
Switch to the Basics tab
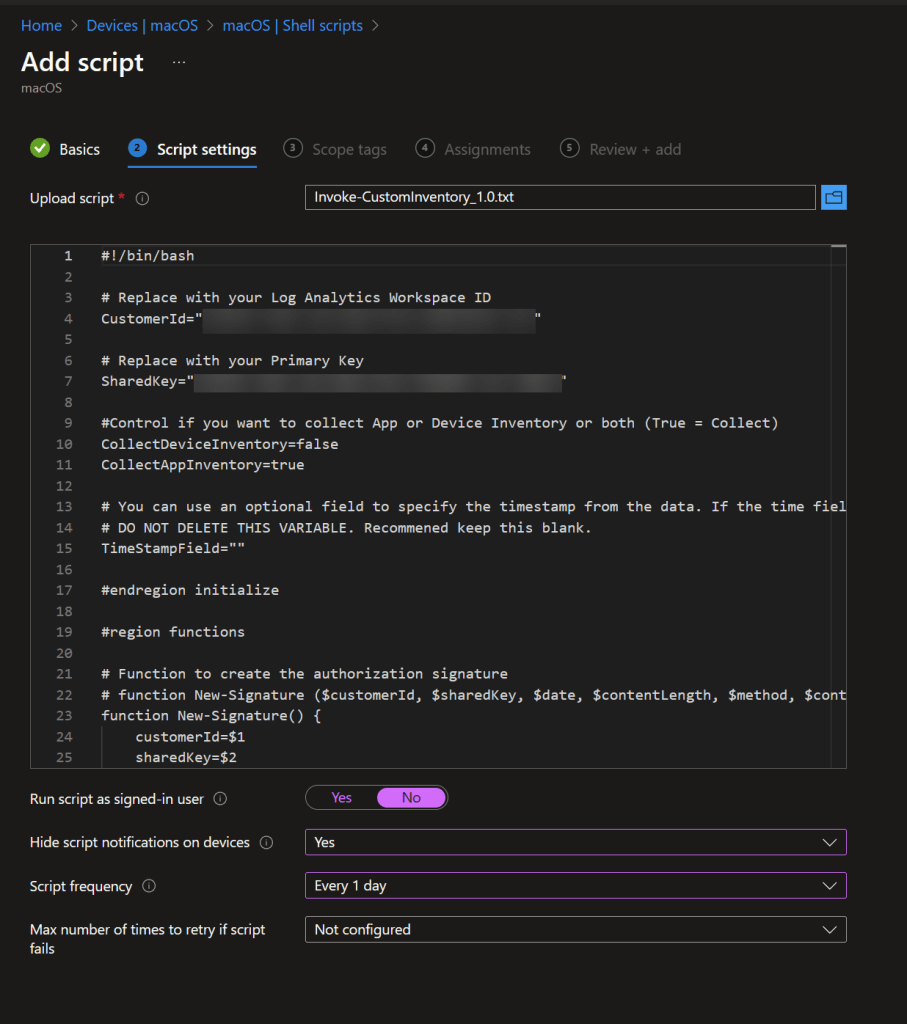79,150
